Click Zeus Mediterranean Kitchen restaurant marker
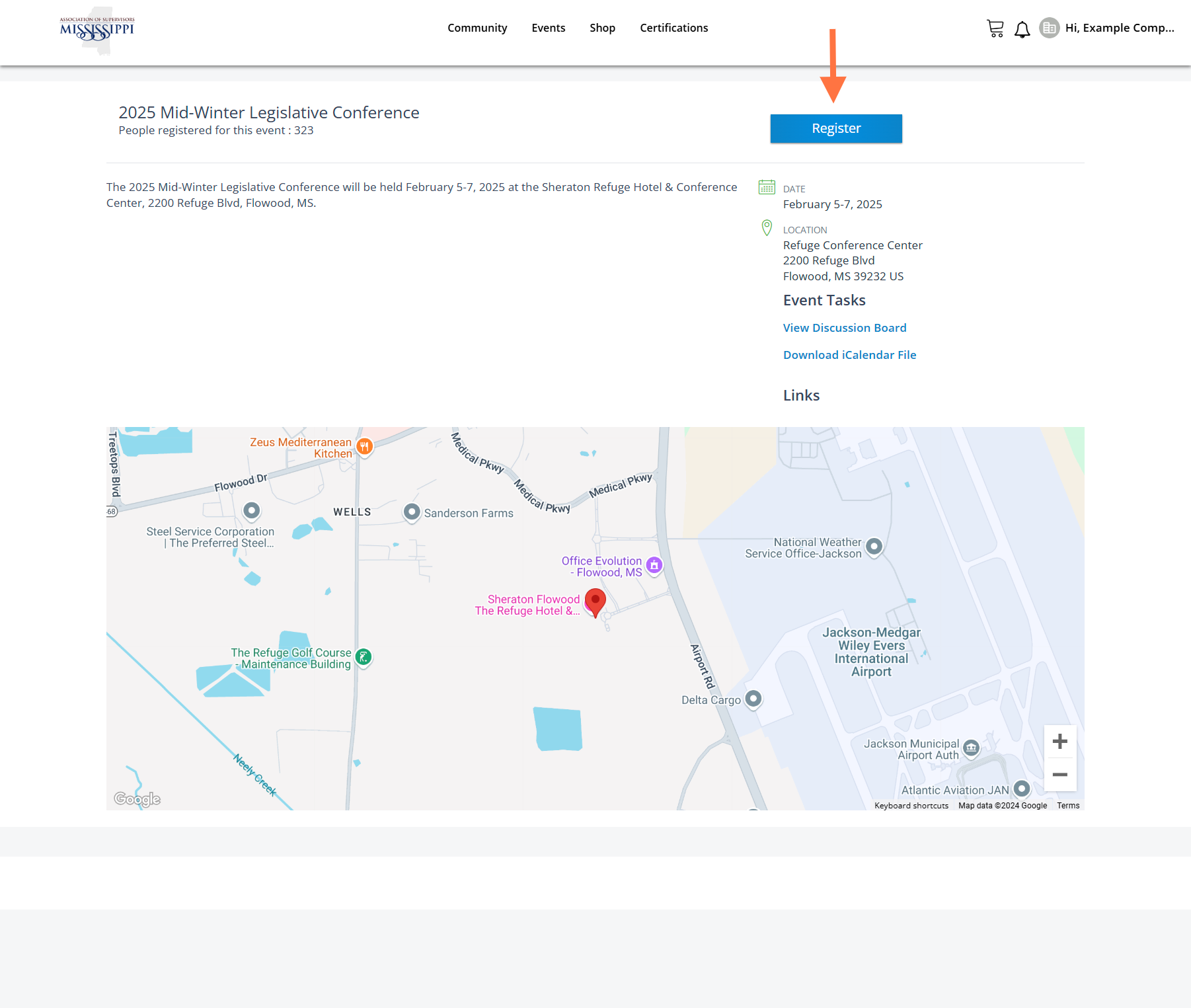Viewport: 1191px width, 1008px height. [364, 447]
